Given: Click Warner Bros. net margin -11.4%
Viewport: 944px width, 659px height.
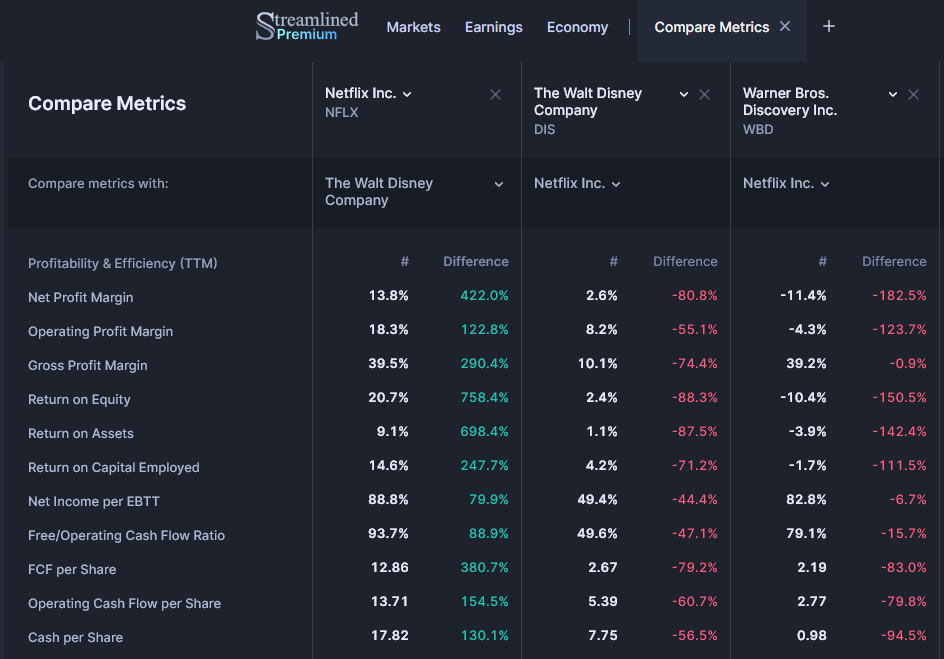Looking at the screenshot, I should (x=803, y=295).
